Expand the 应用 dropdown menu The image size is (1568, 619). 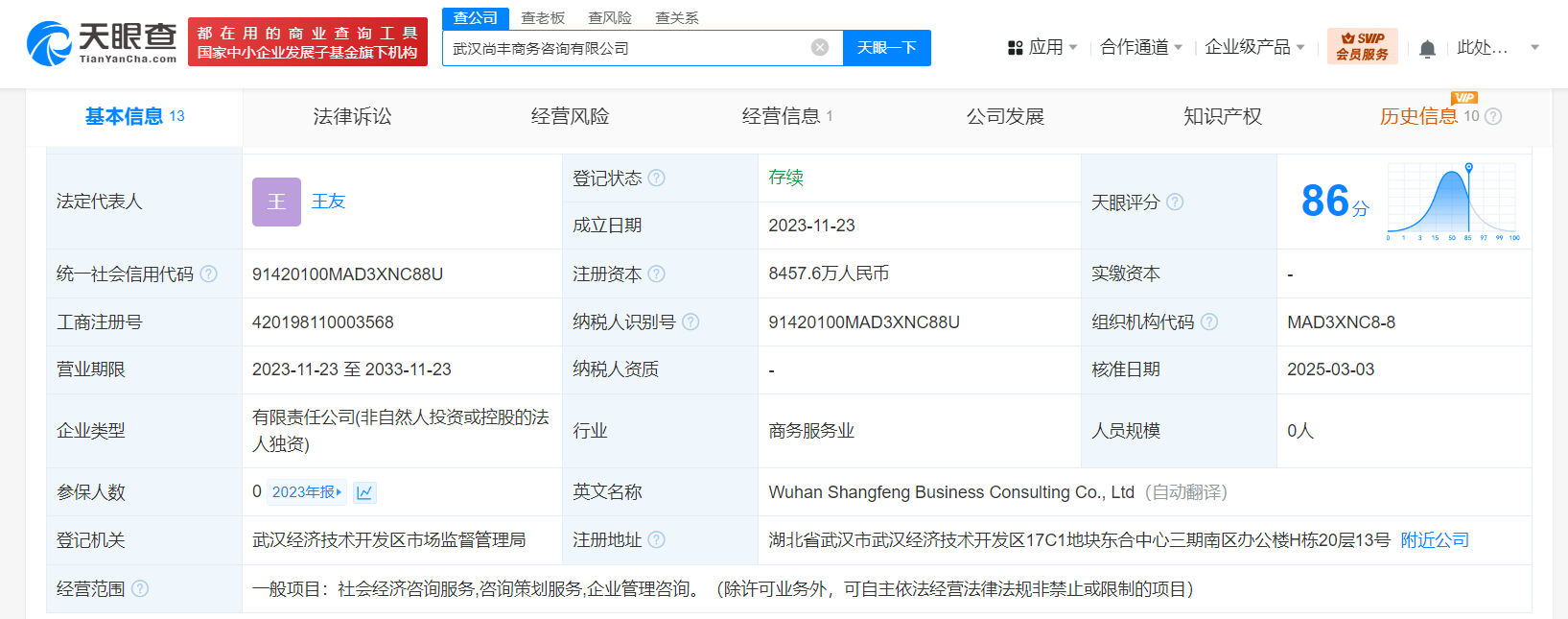pyautogui.click(x=1042, y=47)
